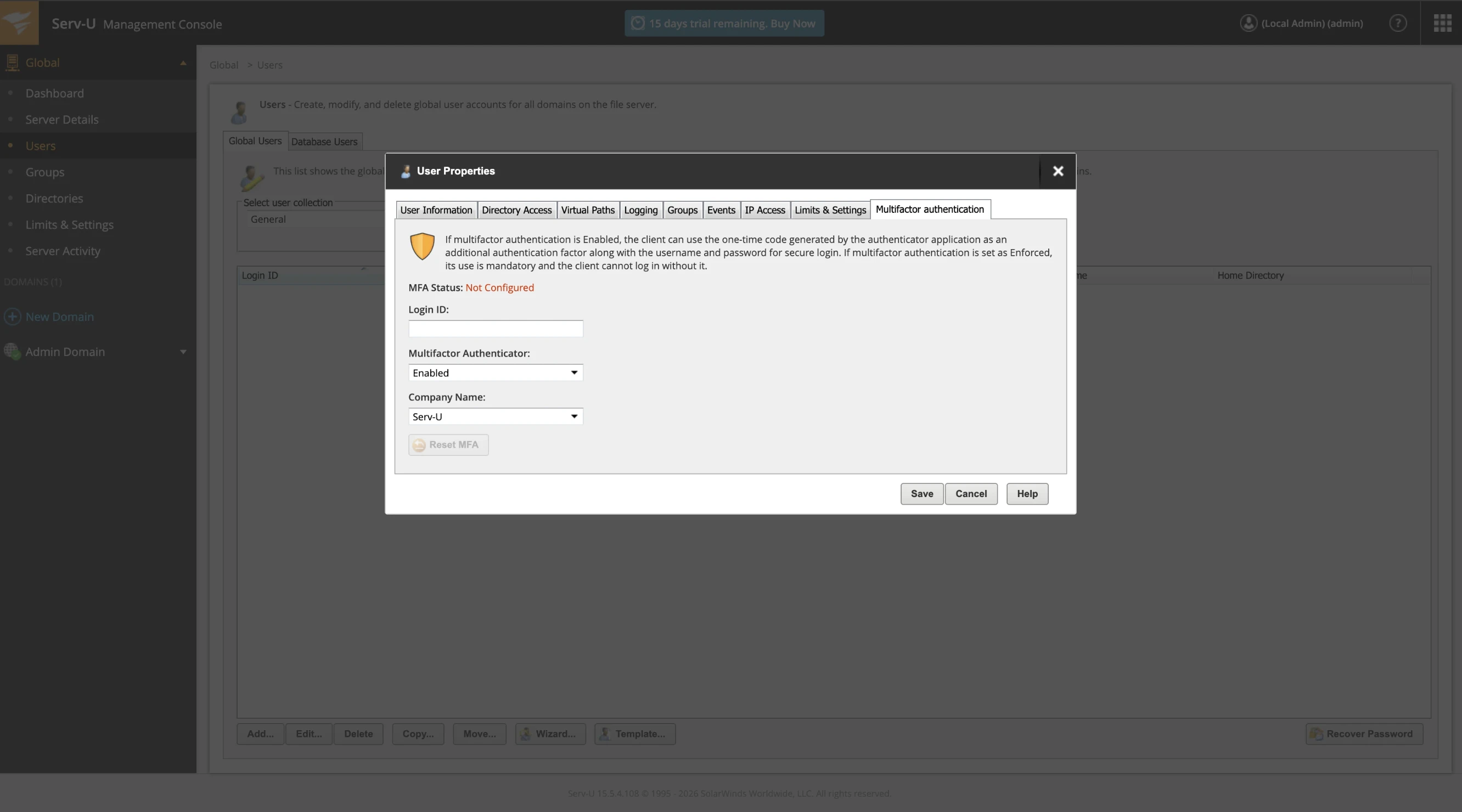The width and height of the screenshot is (1462, 812).
Task: Open Limits & Settings in the sidebar
Action: click(x=69, y=225)
